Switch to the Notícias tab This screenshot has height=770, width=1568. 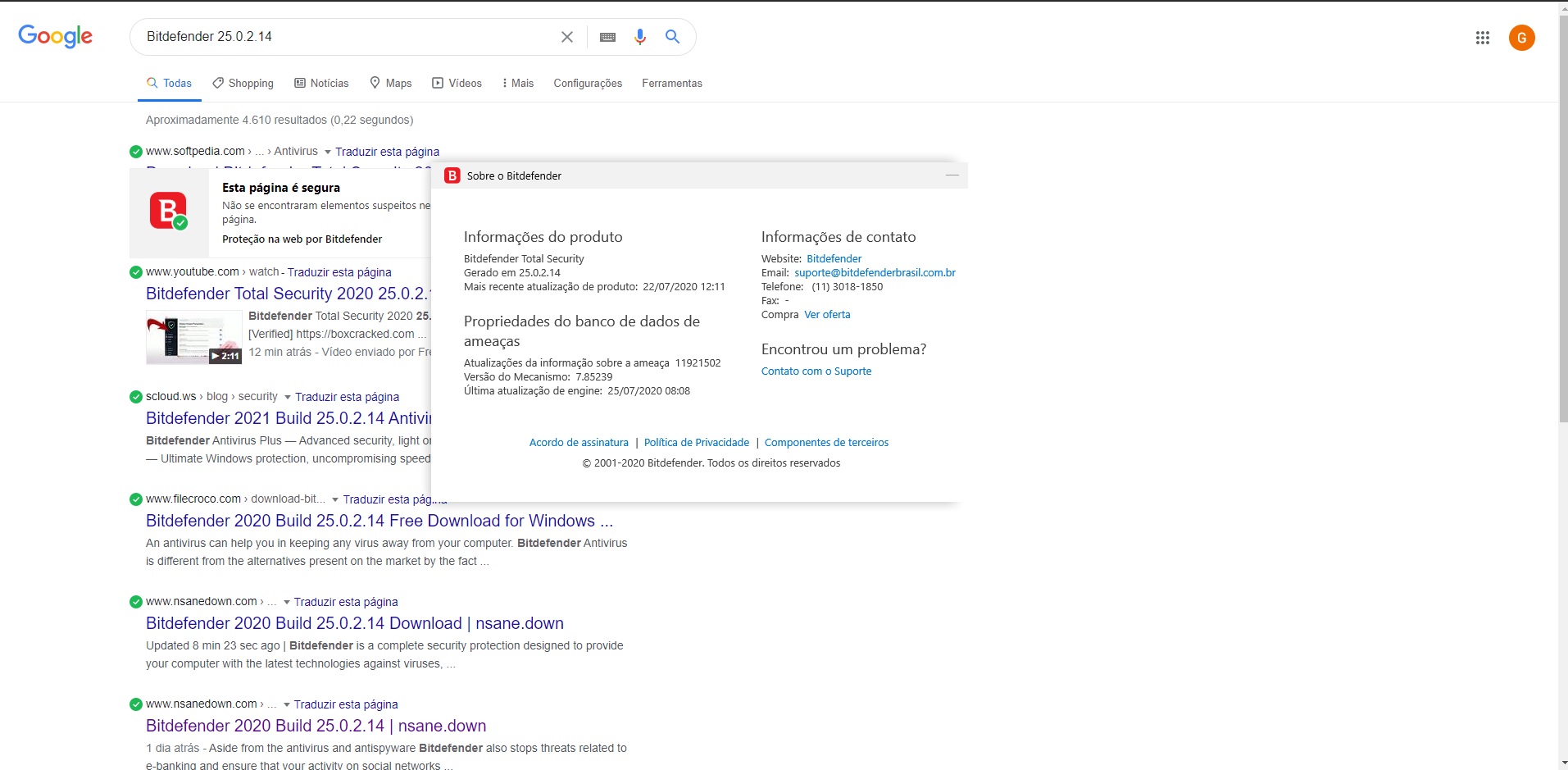tap(321, 83)
